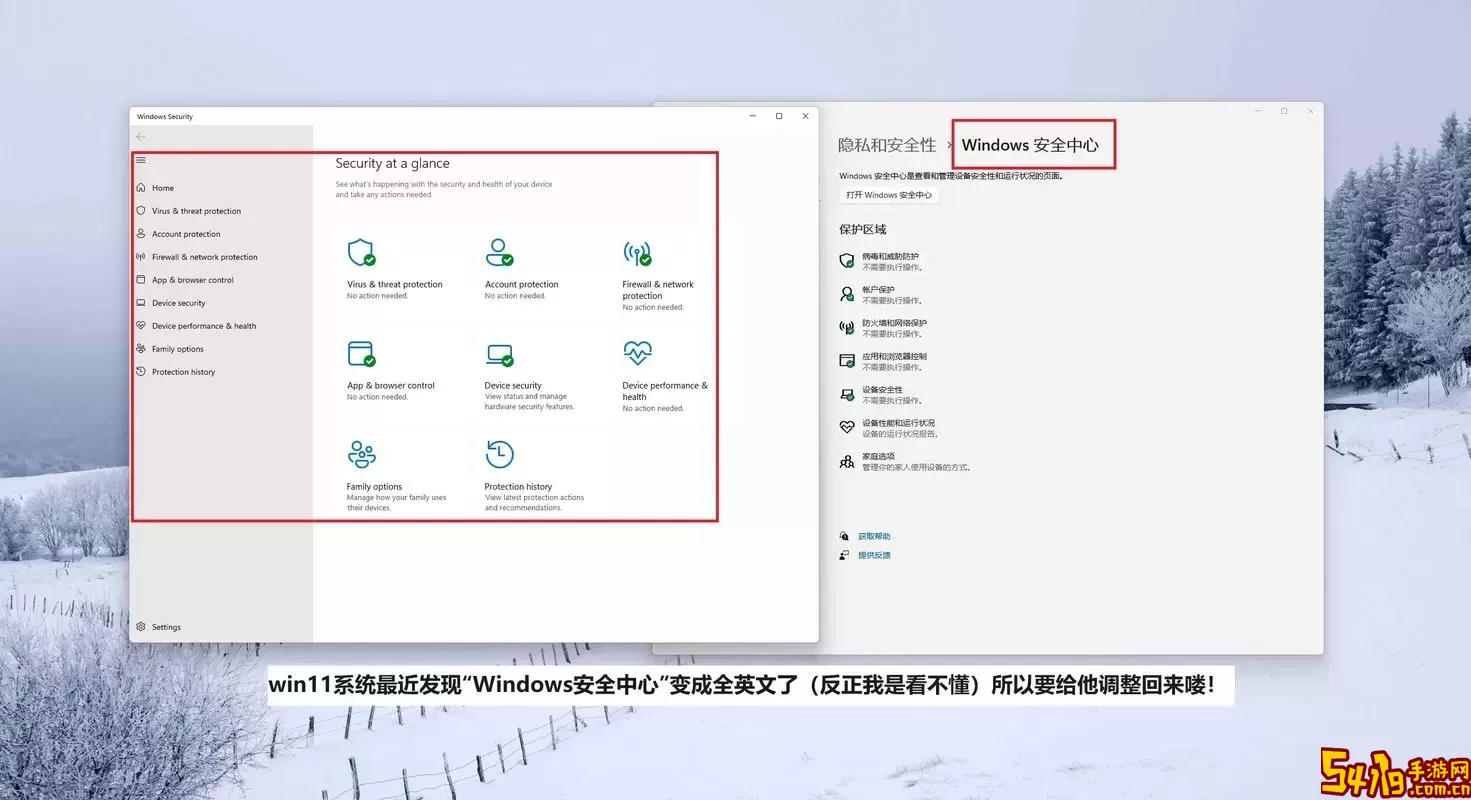This screenshot has height=800, width=1471.
Task: Click the family icon beside 家庭选项
Action: [847, 461]
